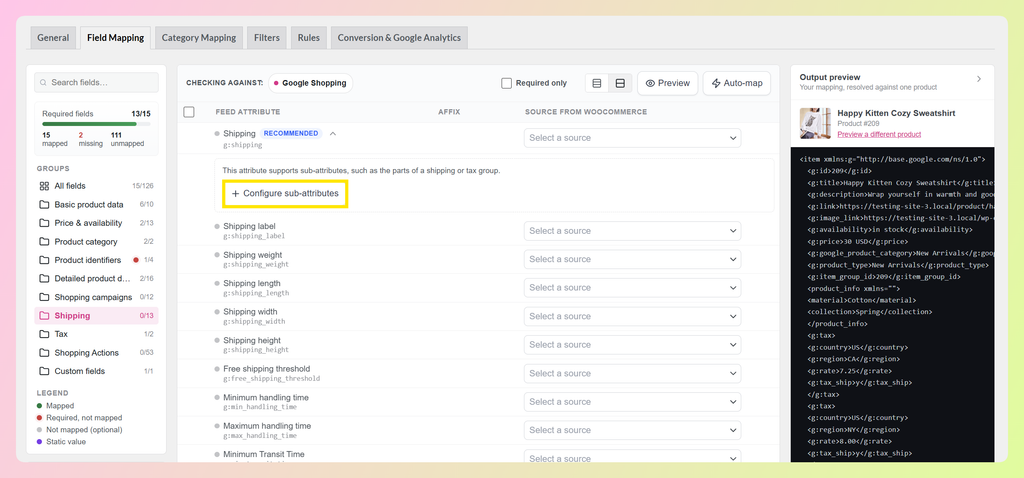This screenshot has width=1024, height=478.
Task: Click the purple Static value legend dot
Action: click(40, 442)
